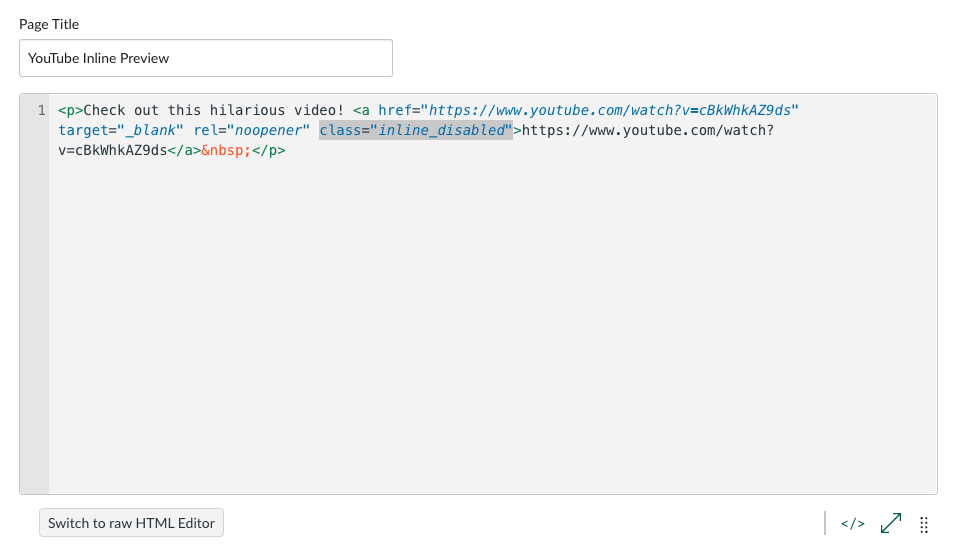The height and width of the screenshot is (552, 957).
Task: Click the target="_blank" attribute text
Action: click(121, 130)
